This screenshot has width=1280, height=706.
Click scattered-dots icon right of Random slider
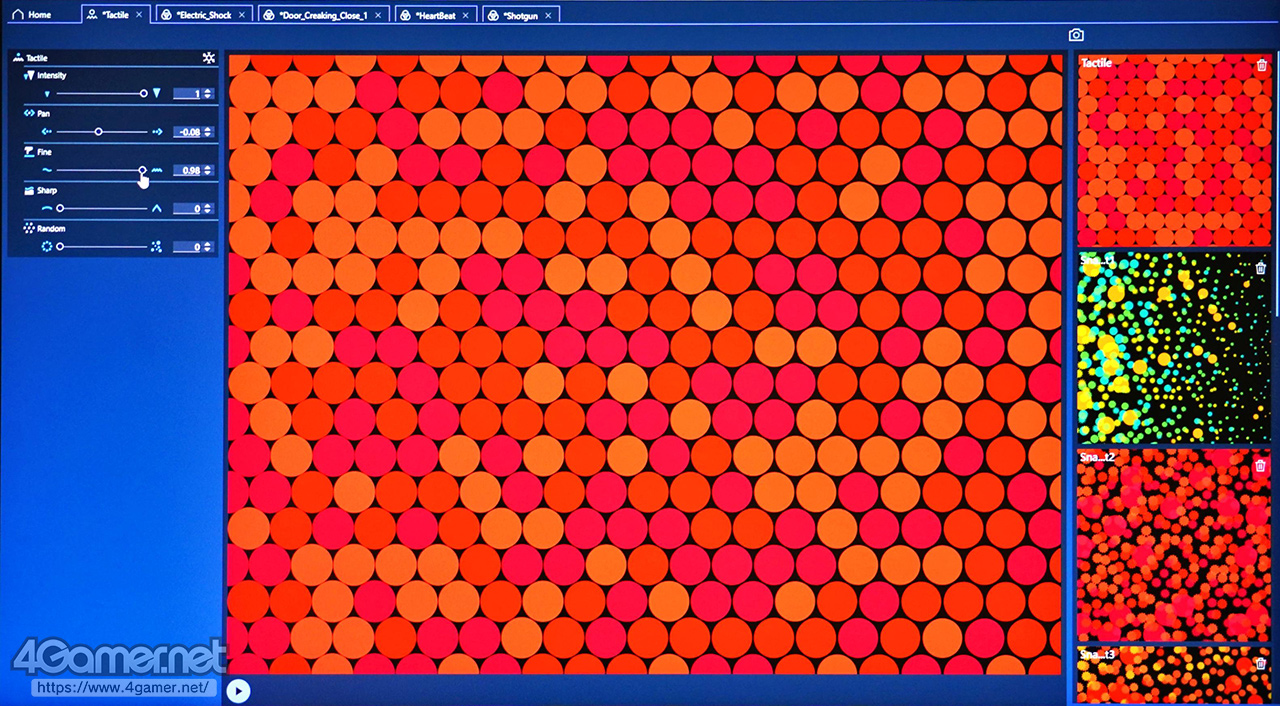click(x=156, y=246)
